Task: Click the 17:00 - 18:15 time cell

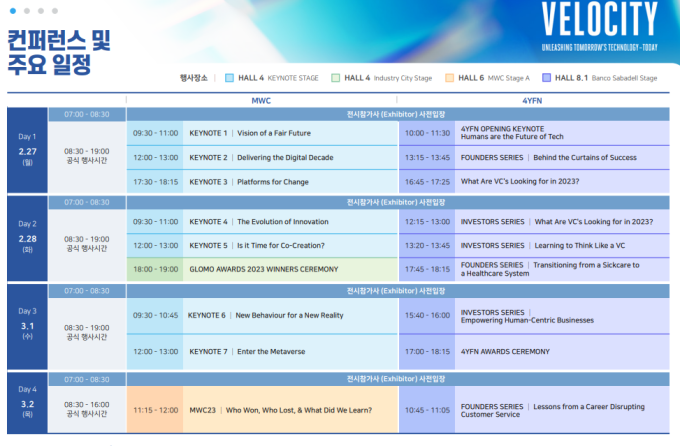Action: [x=427, y=352]
